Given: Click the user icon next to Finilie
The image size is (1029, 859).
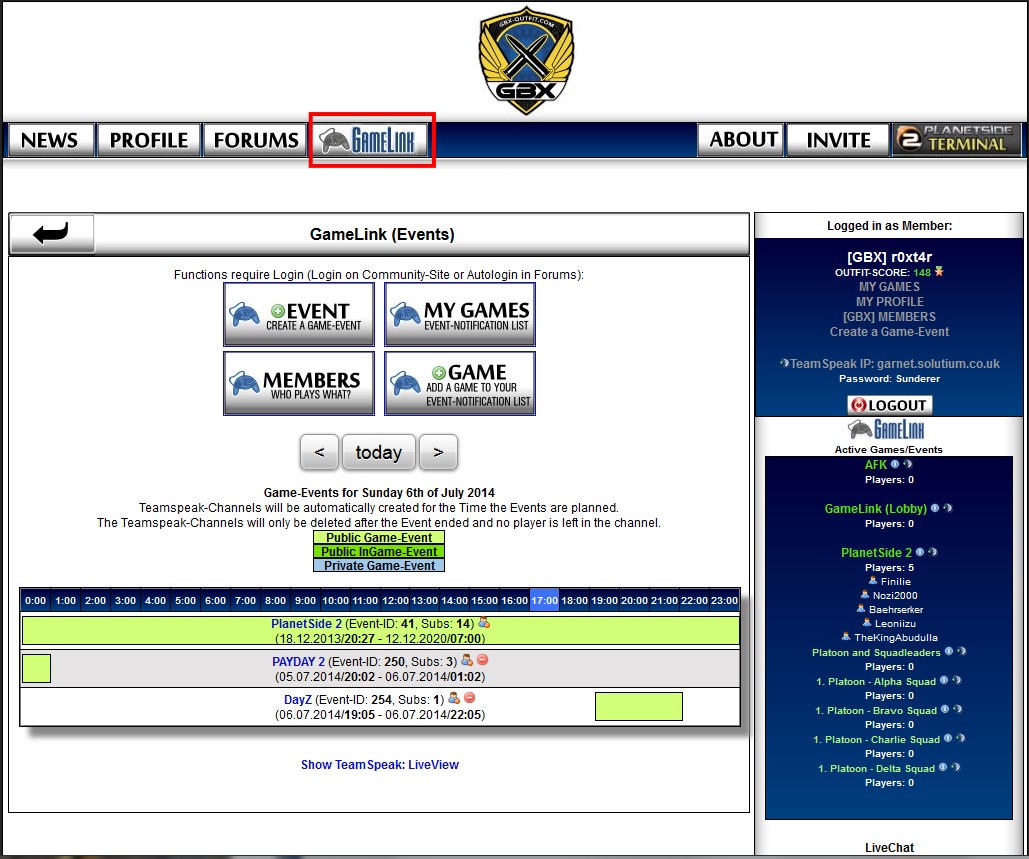Looking at the screenshot, I should click(873, 581).
